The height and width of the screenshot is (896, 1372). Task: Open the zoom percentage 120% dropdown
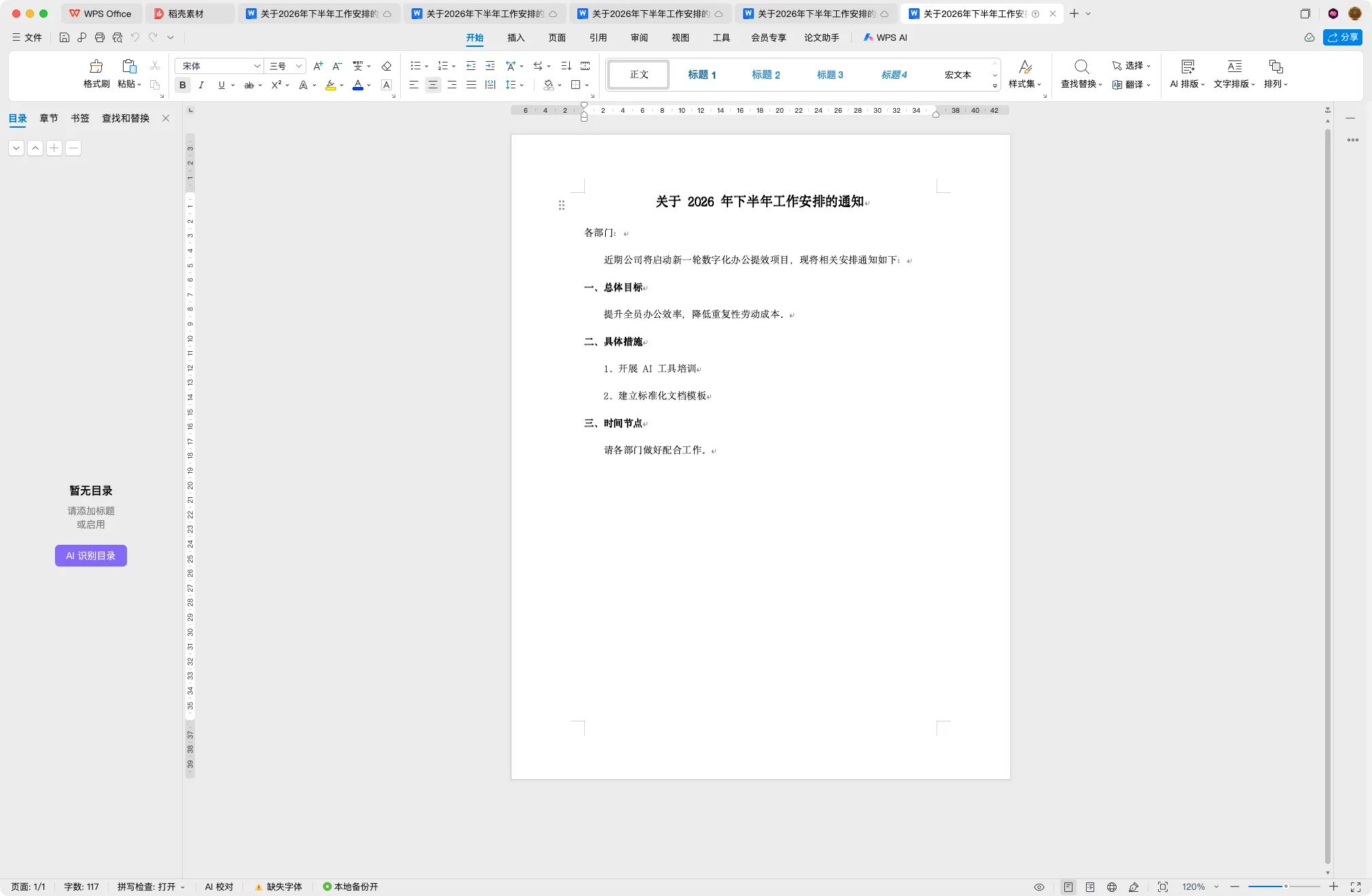1216,886
